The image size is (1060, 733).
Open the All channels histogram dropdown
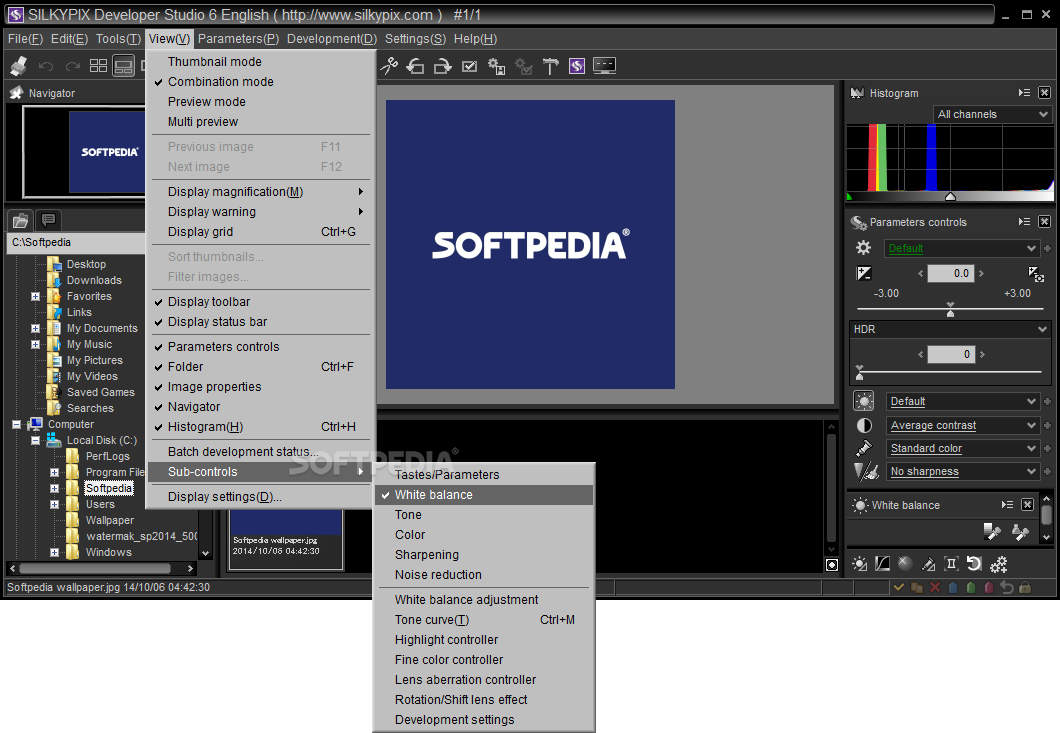coord(992,114)
